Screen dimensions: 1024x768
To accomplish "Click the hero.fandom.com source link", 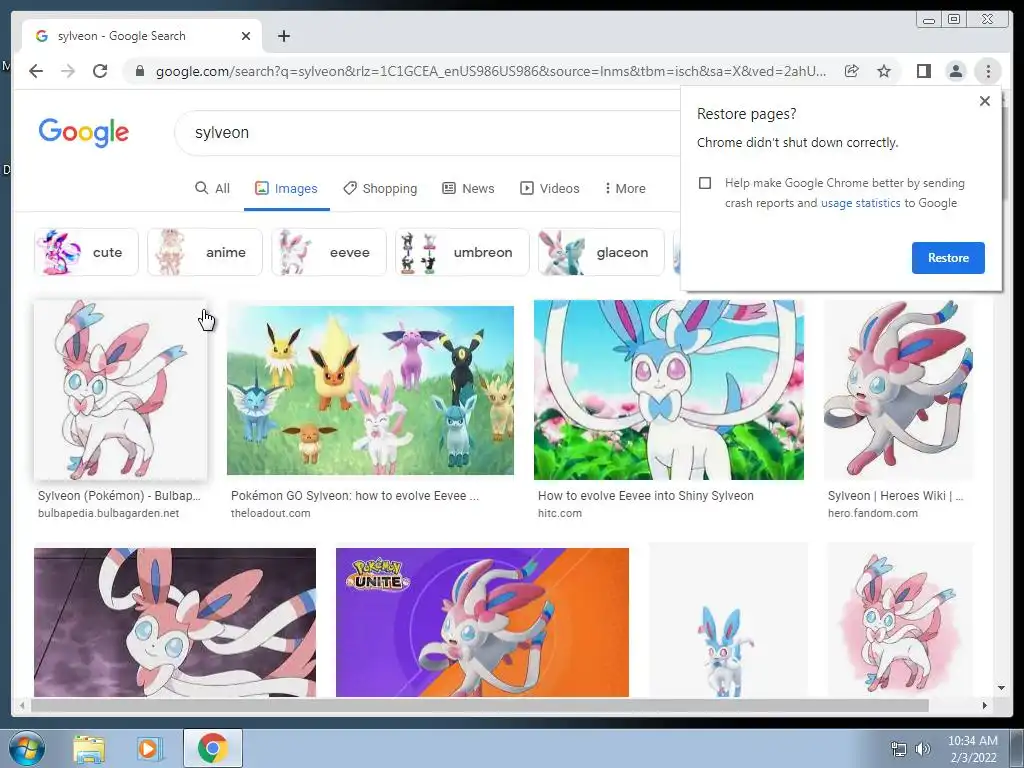I will click(x=872, y=513).
